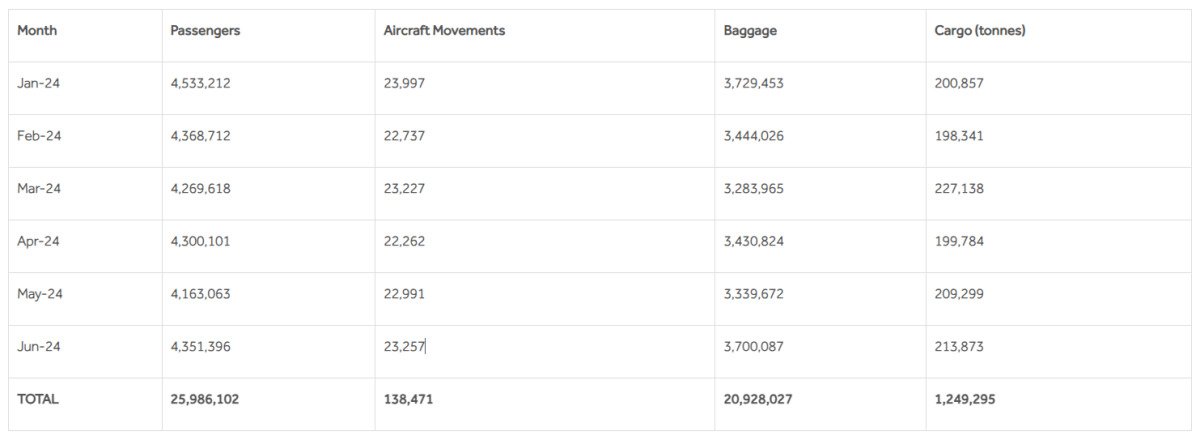Click Feb-24 baggage value 3,444,026

coord(753,136)
